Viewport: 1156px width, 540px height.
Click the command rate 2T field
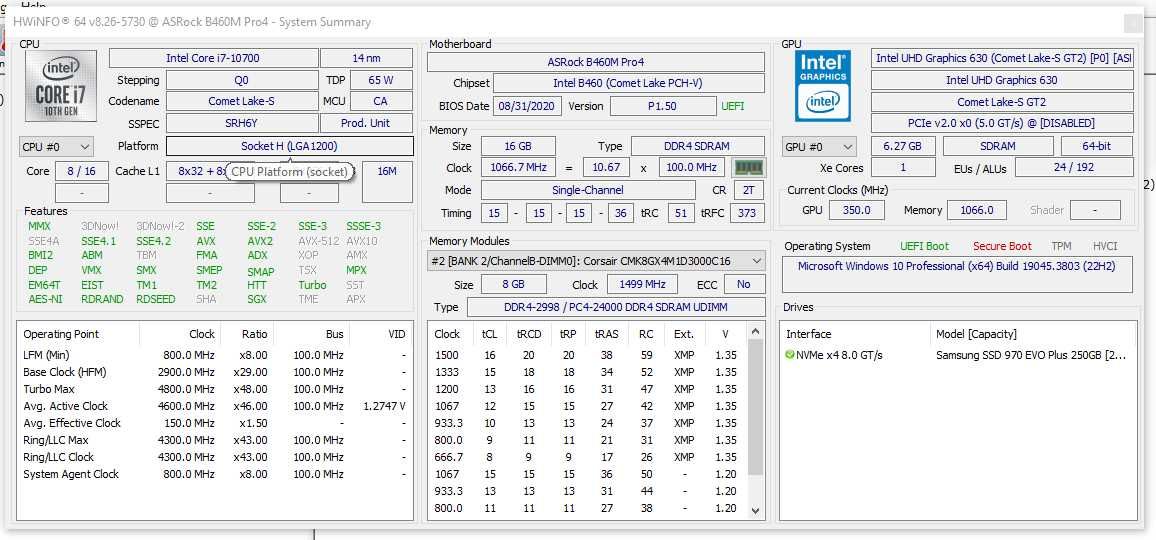pyautogui.click(x=748, y=190)
